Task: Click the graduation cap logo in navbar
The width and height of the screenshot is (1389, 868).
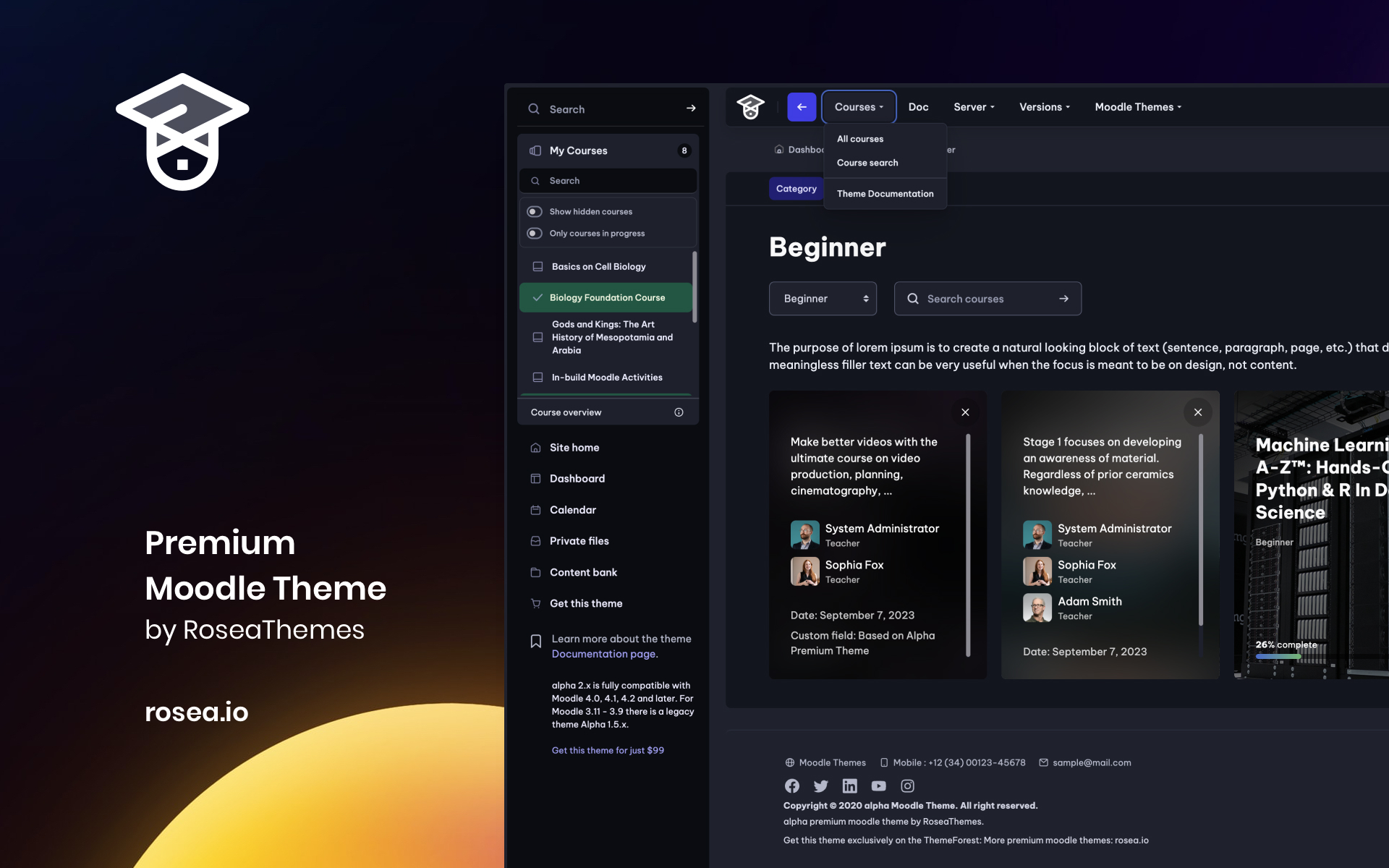Action: (x=751, y=107)
